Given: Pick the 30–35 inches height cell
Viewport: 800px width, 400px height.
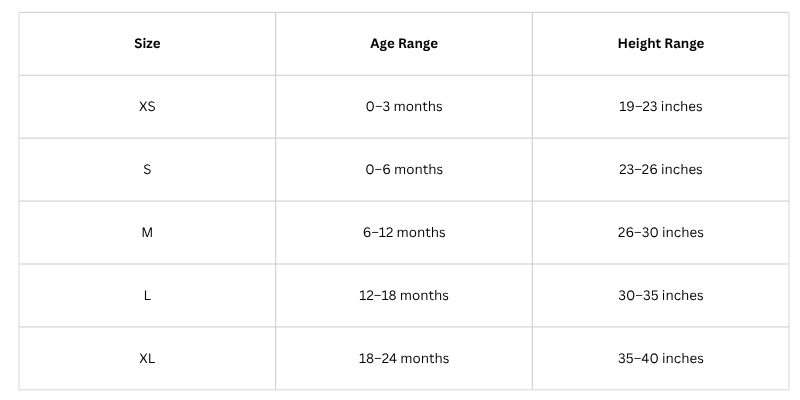Looking at the screenshot, I should pyautogui.click(x=660, y=296).
